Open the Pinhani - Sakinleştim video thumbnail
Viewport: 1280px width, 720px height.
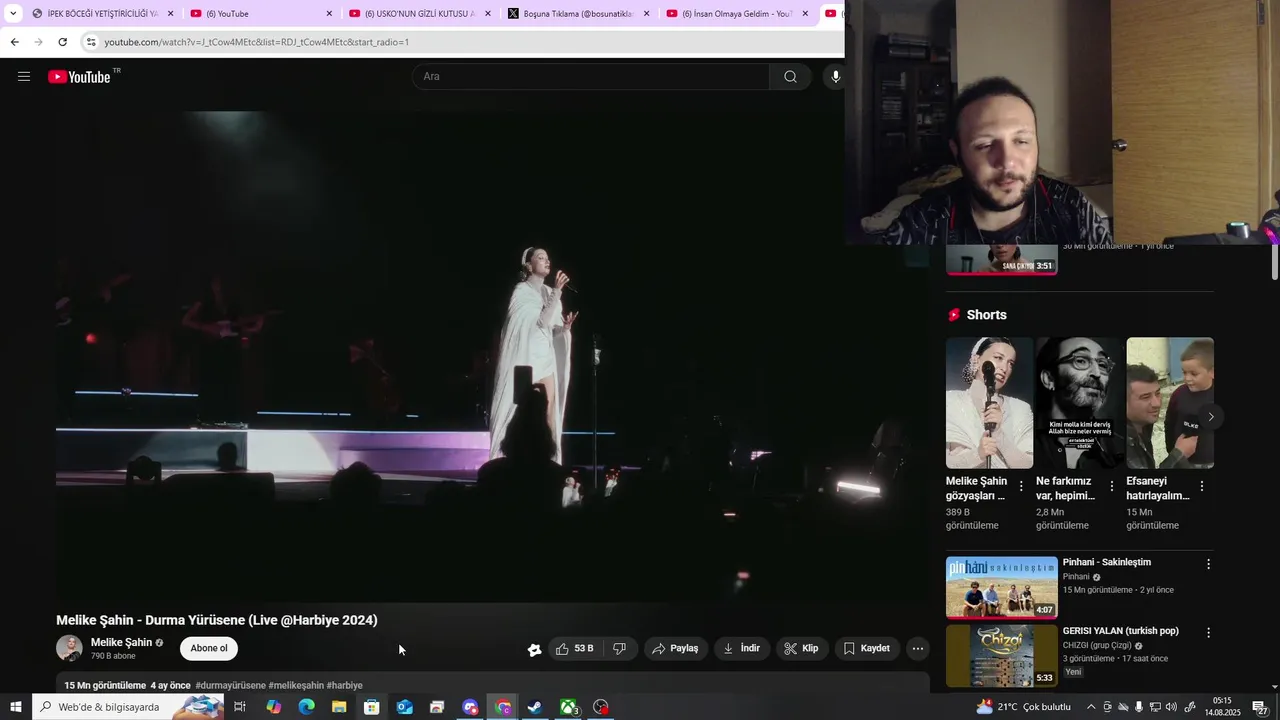(x=1001, y=587)
